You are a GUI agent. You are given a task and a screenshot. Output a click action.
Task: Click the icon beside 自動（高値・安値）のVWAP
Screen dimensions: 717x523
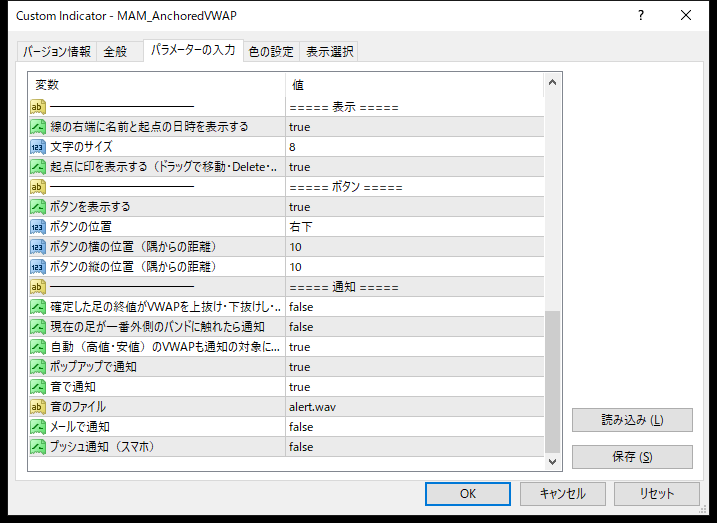click(38, 347)
